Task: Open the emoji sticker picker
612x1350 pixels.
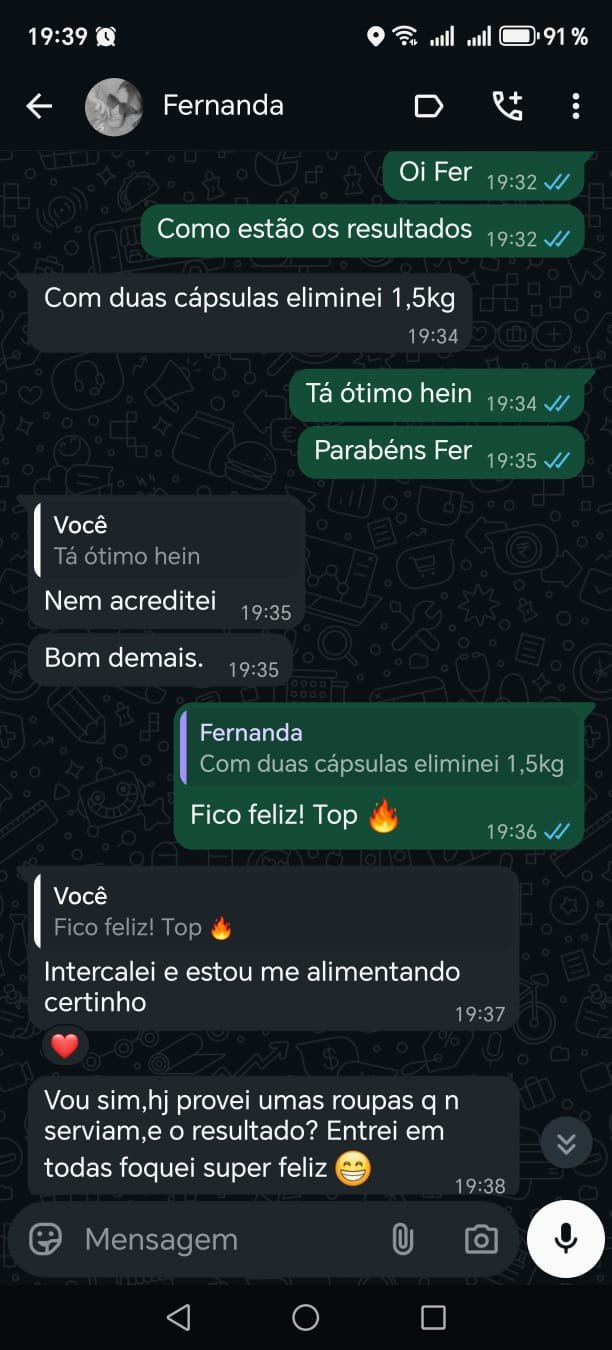Action: point(45,1240)
